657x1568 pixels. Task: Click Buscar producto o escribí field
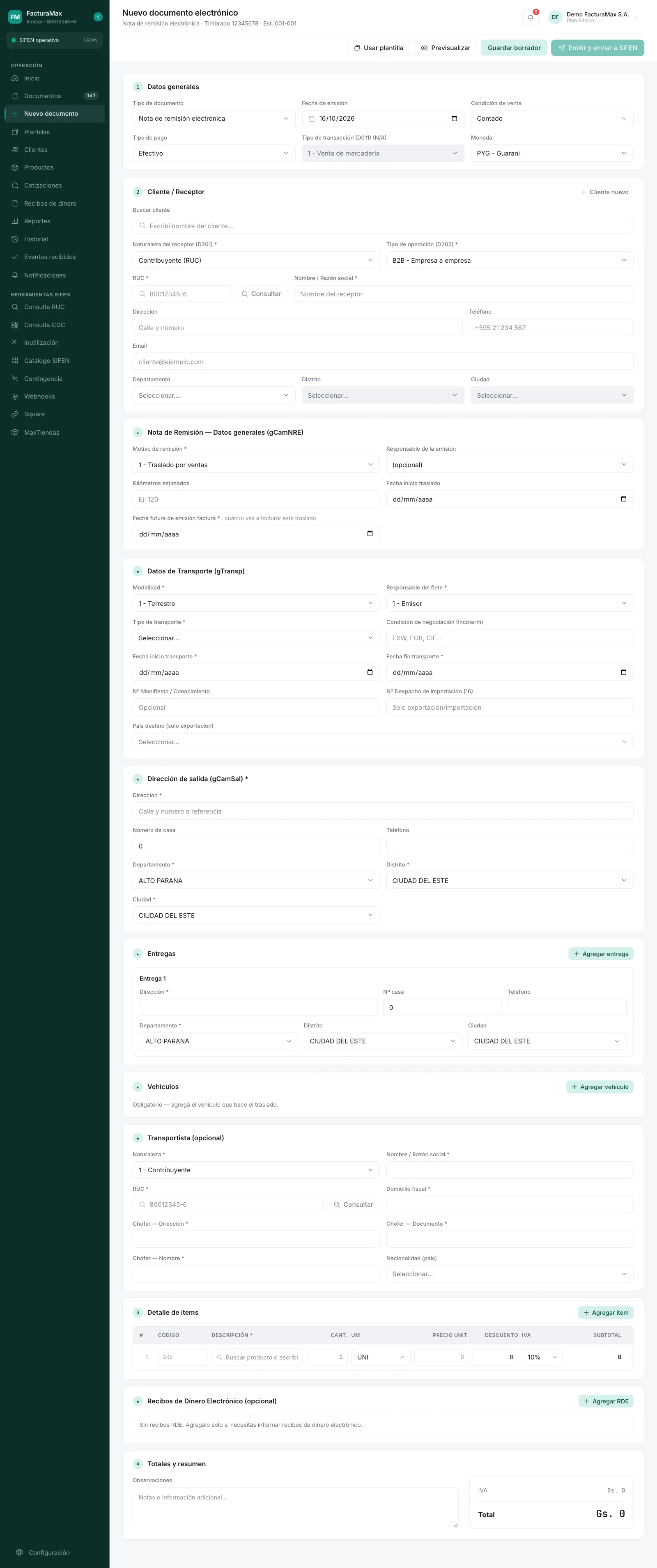click(x=257, y=1357)
